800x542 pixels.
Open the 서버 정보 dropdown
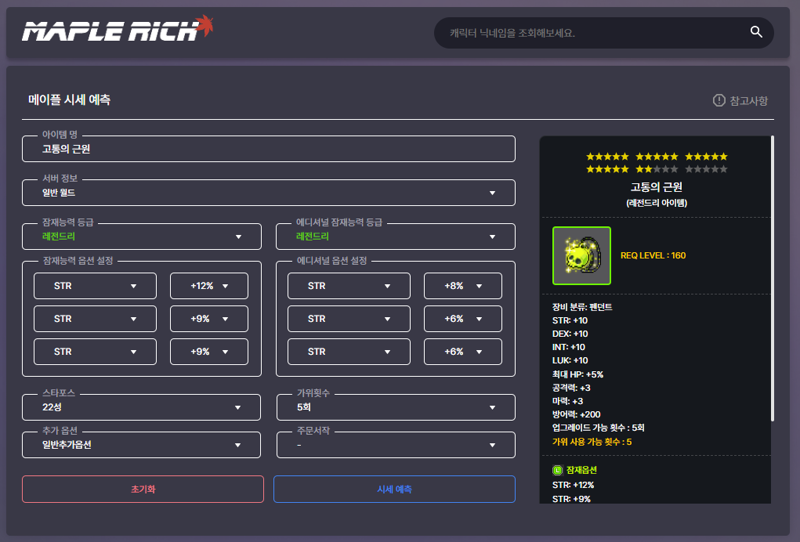(269, 193)
